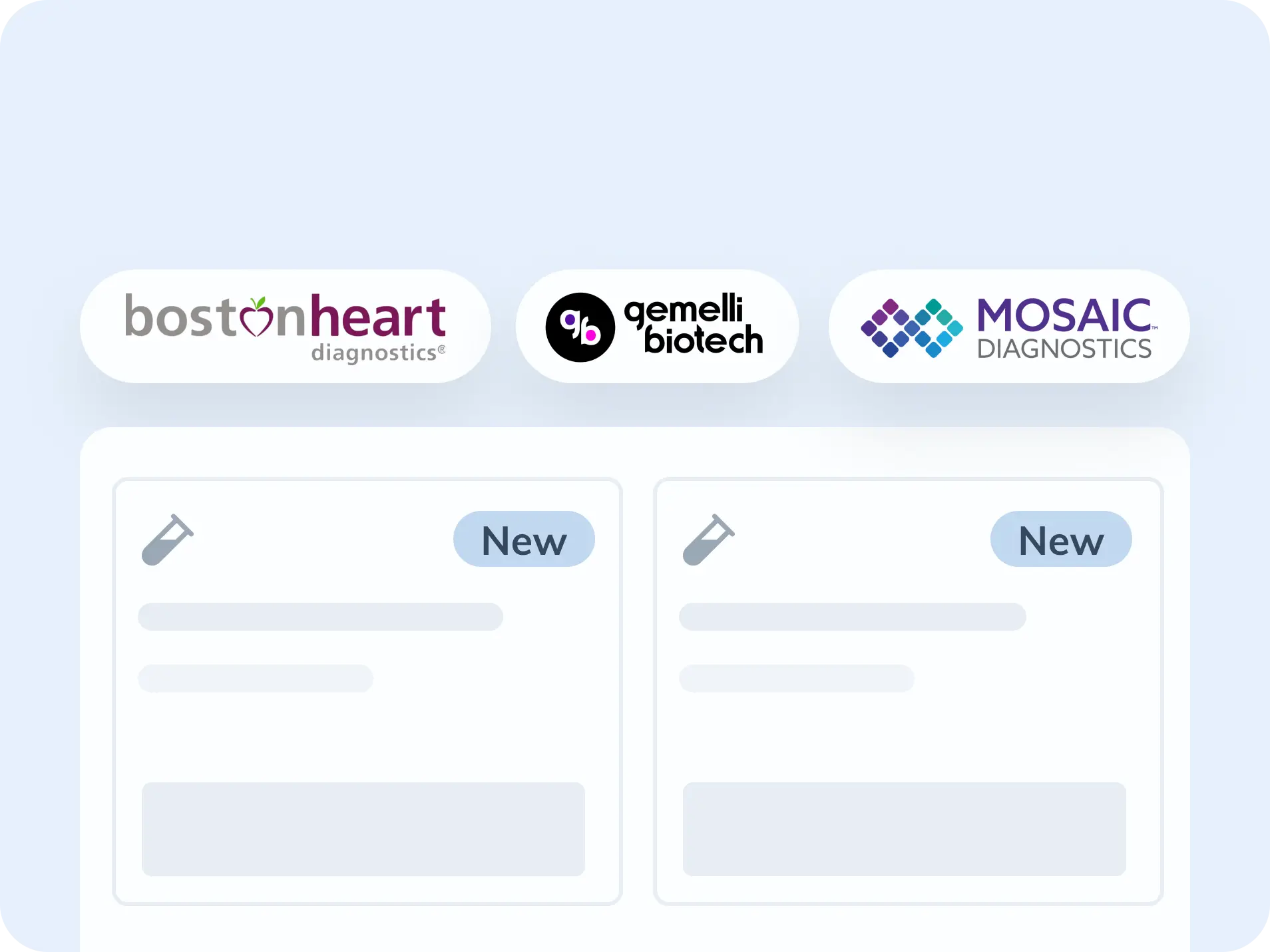Select the Boston Heart Diagnostics logo pill
This screenshot has width=1270, height=952.
click(285, 326)
